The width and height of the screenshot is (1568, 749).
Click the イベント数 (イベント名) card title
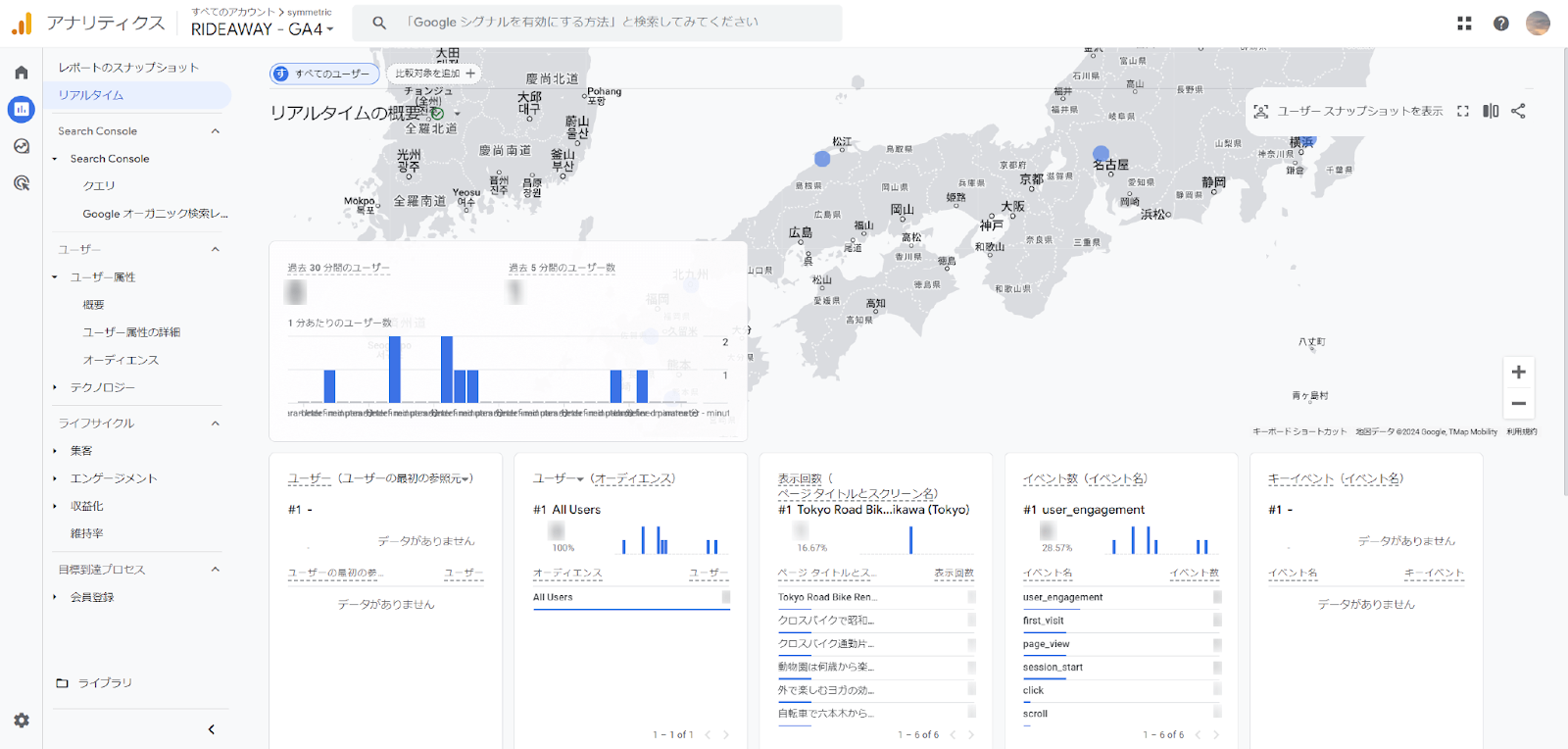[1085, 478]
